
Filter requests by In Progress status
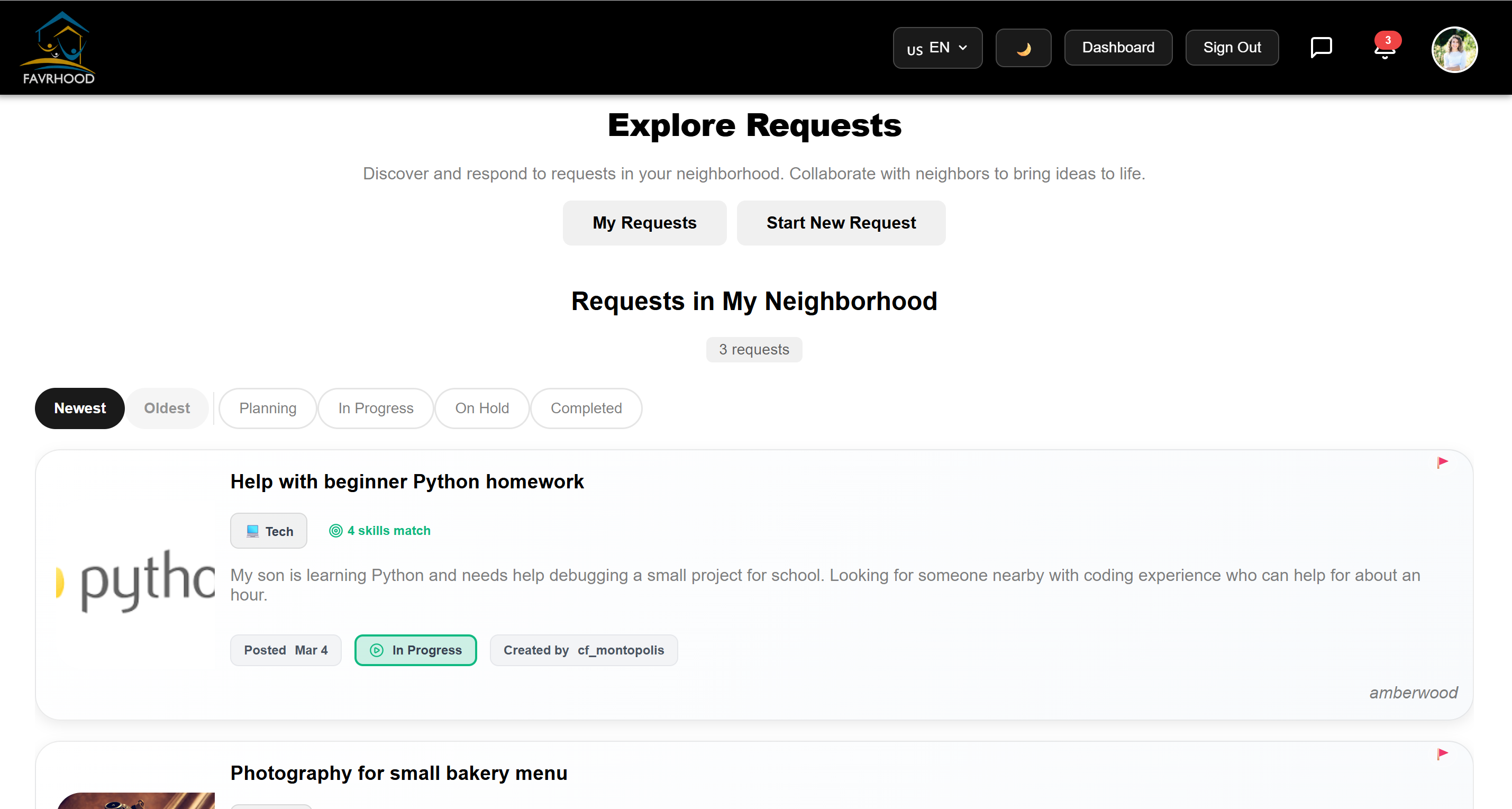click(376, 408)
